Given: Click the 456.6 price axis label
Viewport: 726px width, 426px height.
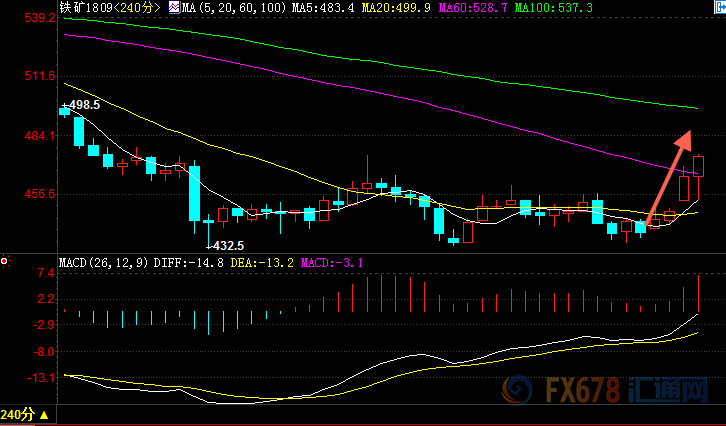Looking at the screenshot, I should [x=42, y=193].
